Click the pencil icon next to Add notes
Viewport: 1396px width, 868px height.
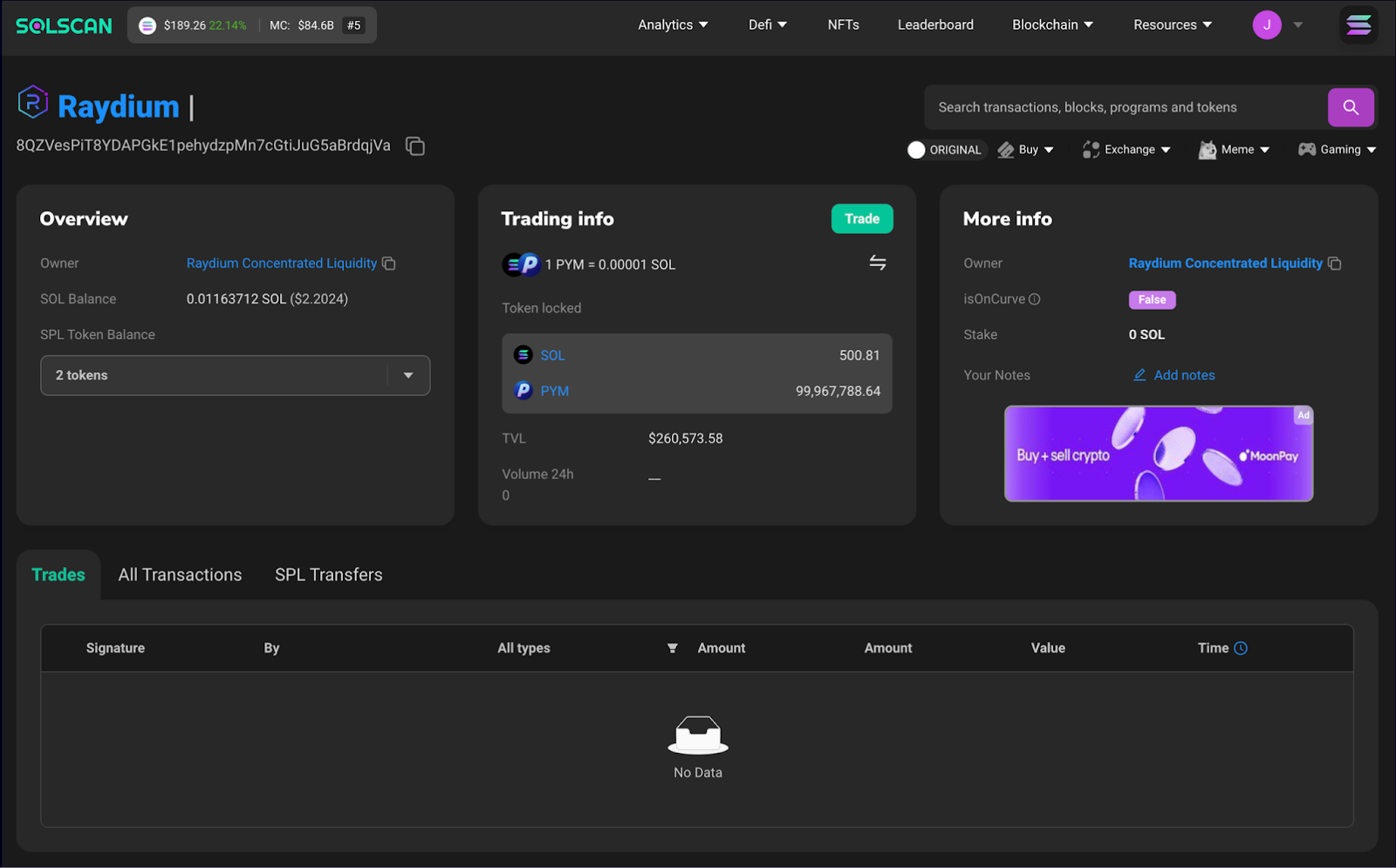(1139, 375)
